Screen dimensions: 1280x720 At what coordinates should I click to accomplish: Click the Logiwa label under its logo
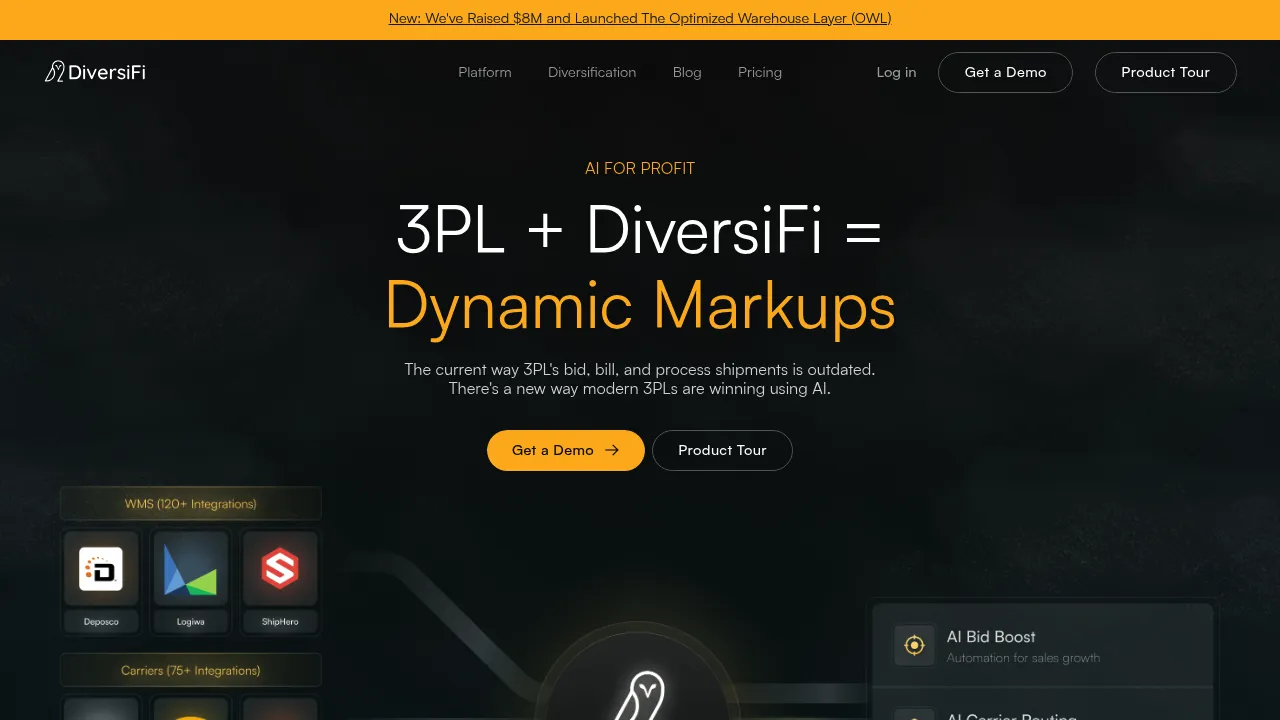(190, 622)
